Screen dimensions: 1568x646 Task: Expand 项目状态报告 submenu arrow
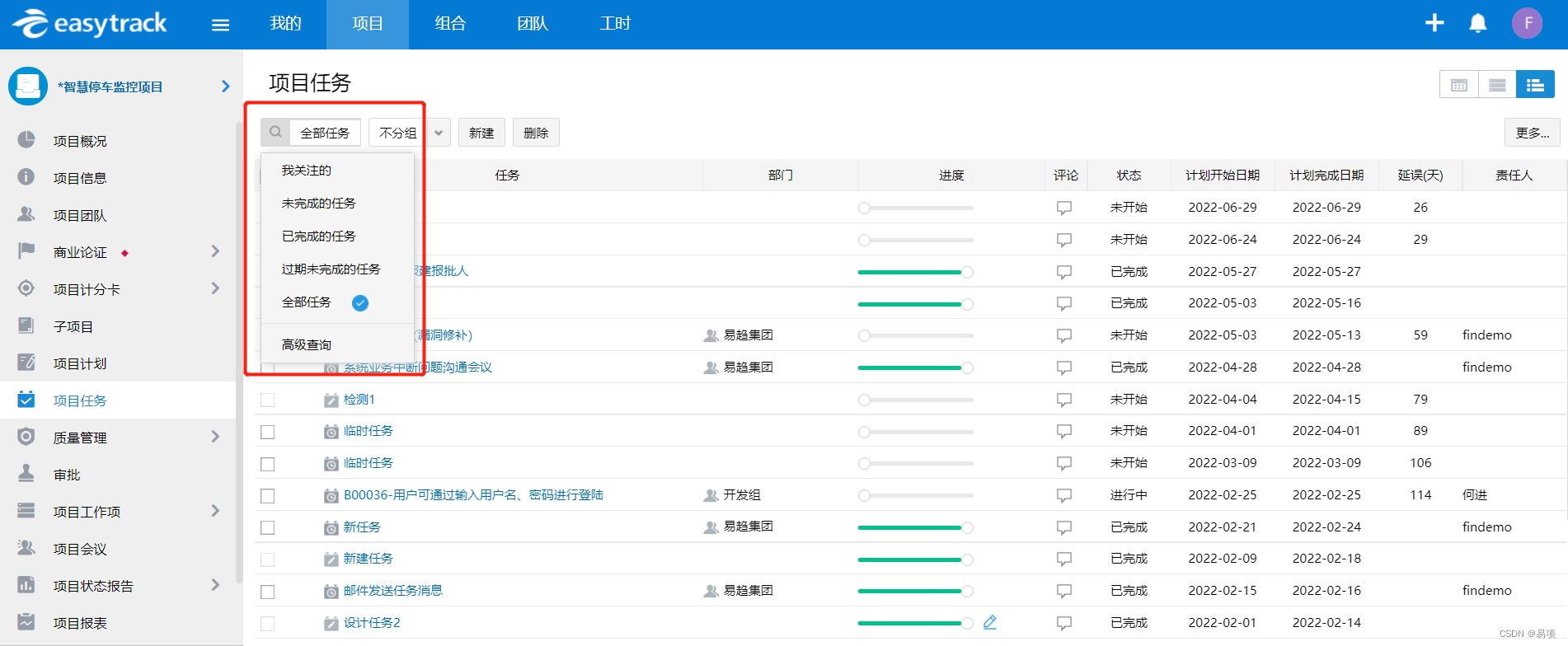pos(215,585)
